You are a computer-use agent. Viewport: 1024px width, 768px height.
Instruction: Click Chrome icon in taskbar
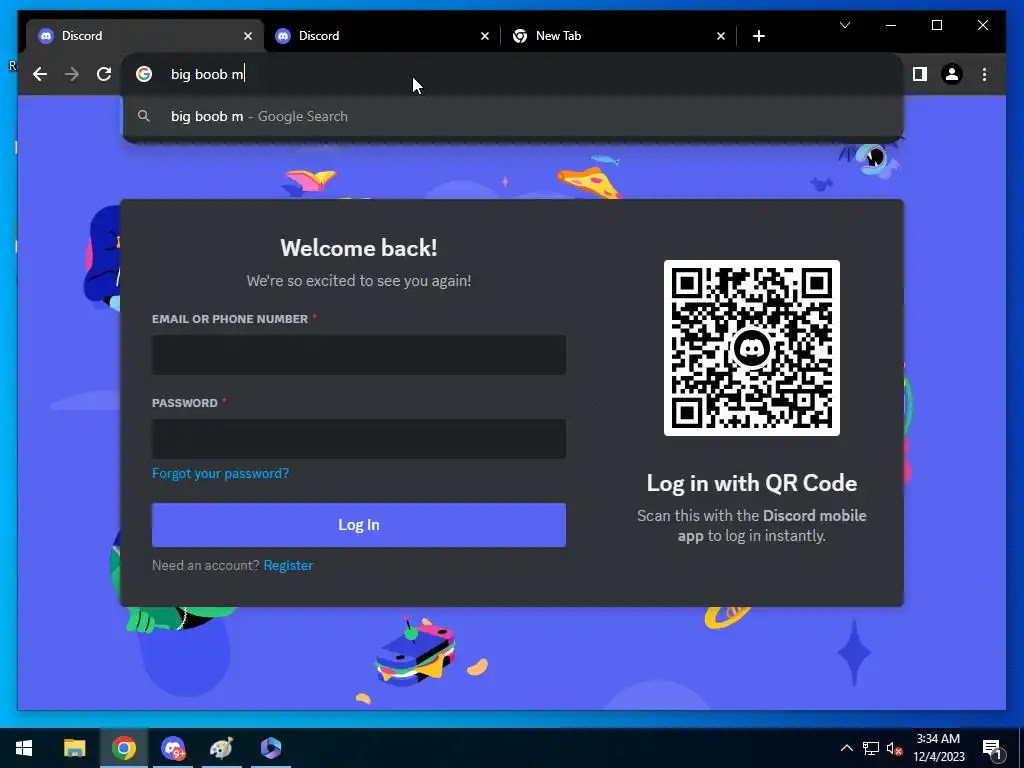point(123,748)
